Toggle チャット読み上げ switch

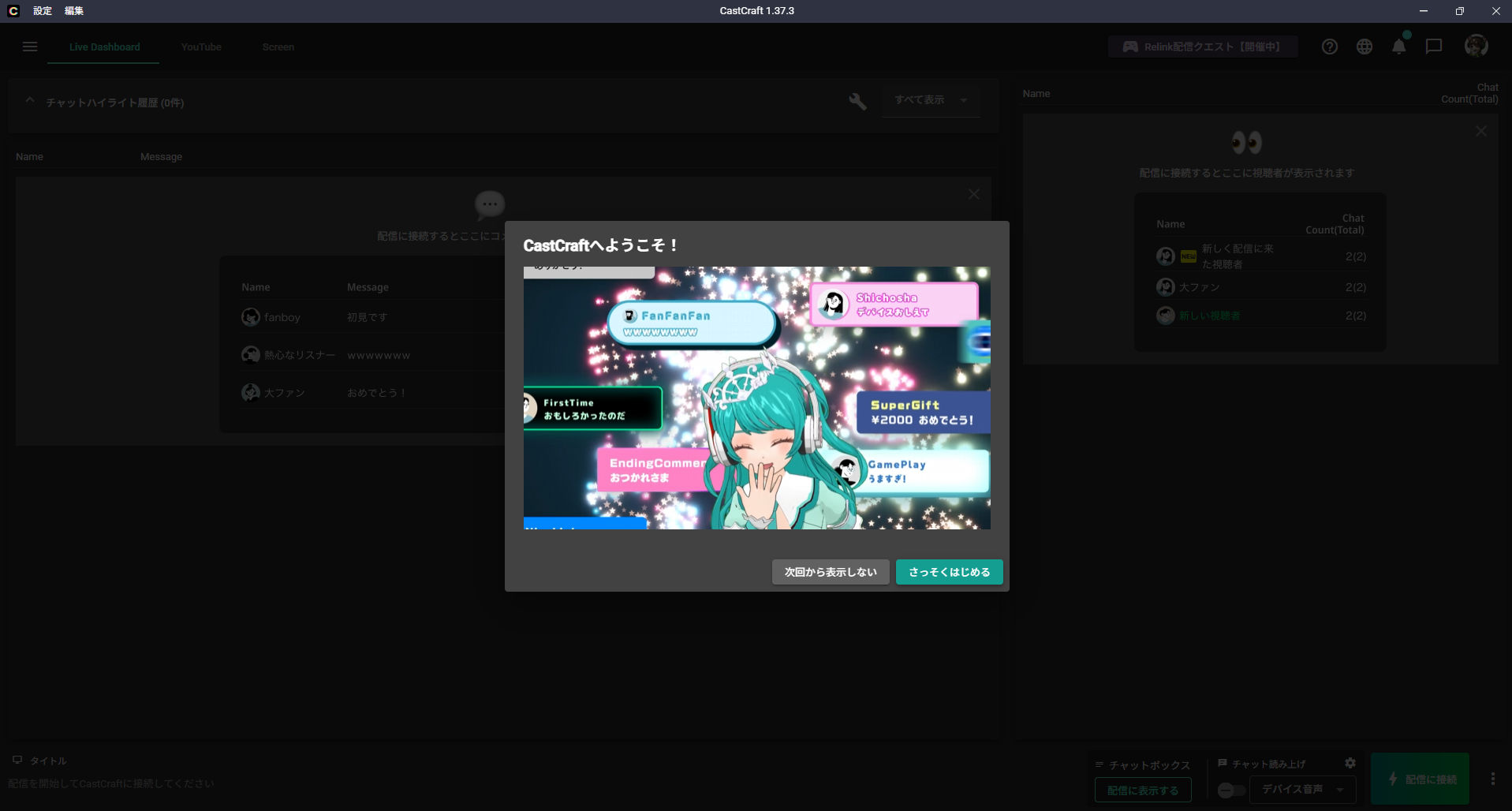(x=1231, y=790)
